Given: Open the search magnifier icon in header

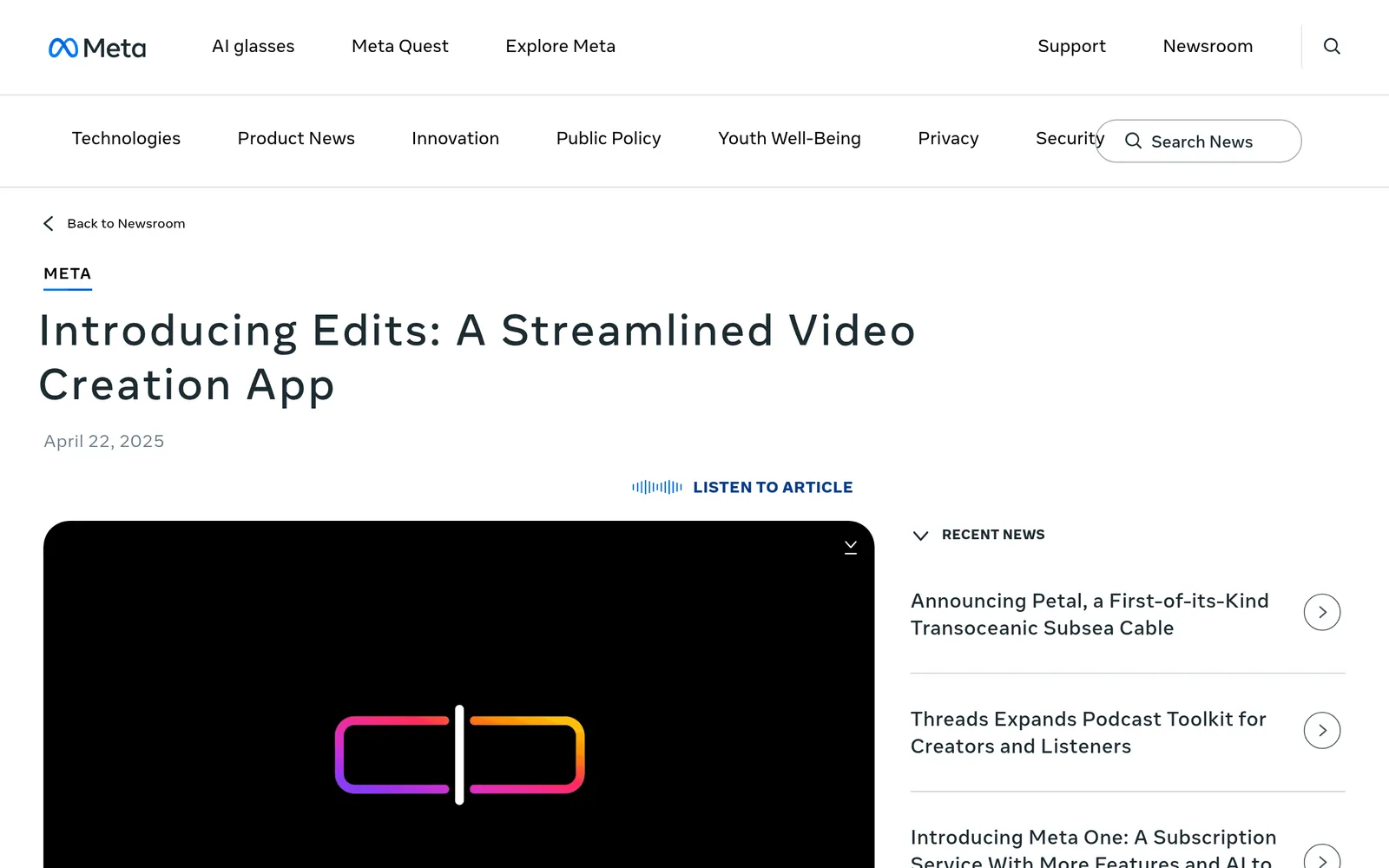Looking at the screenshot, I should click(1332, 46).
